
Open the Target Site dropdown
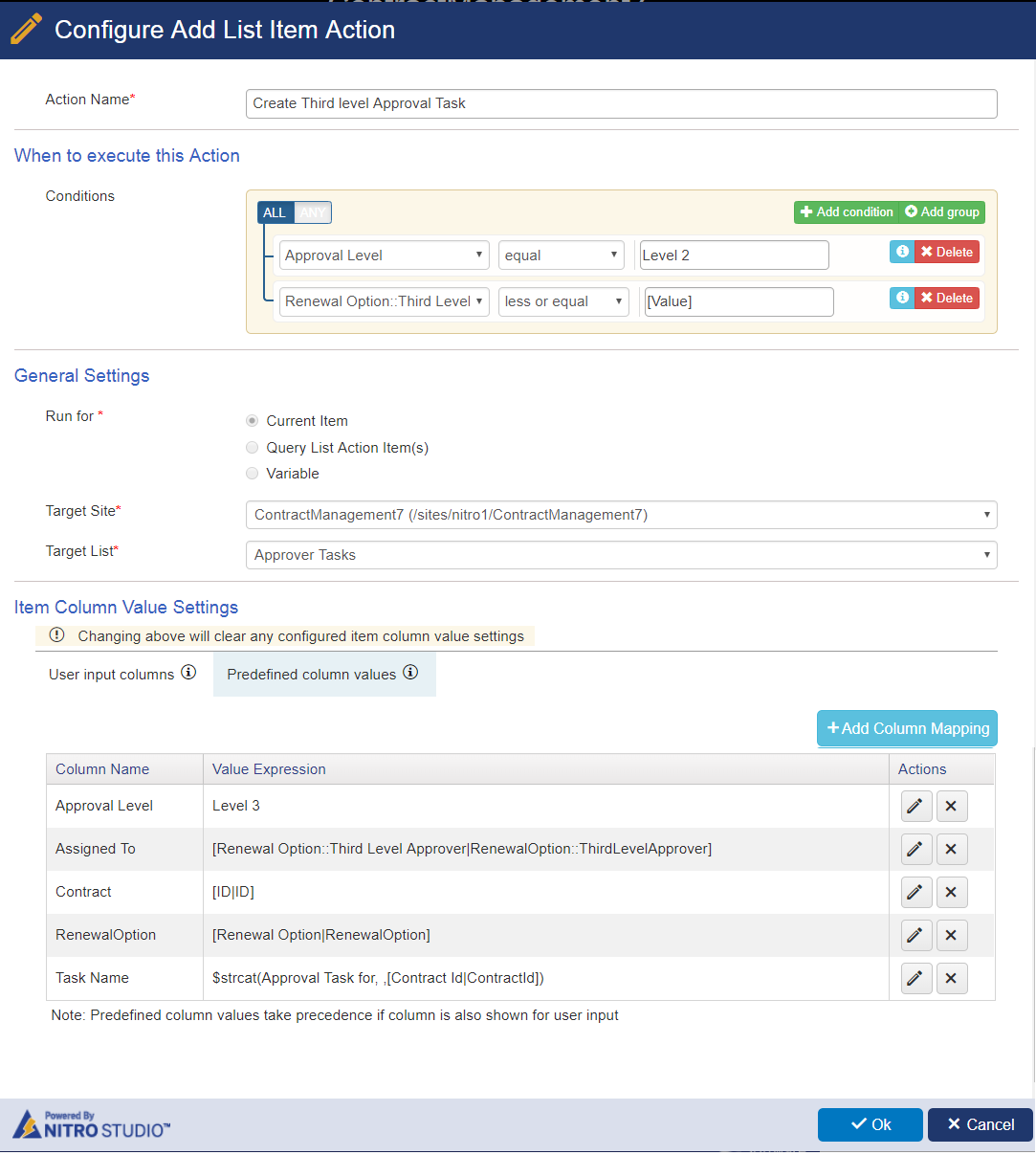point(622,515)
